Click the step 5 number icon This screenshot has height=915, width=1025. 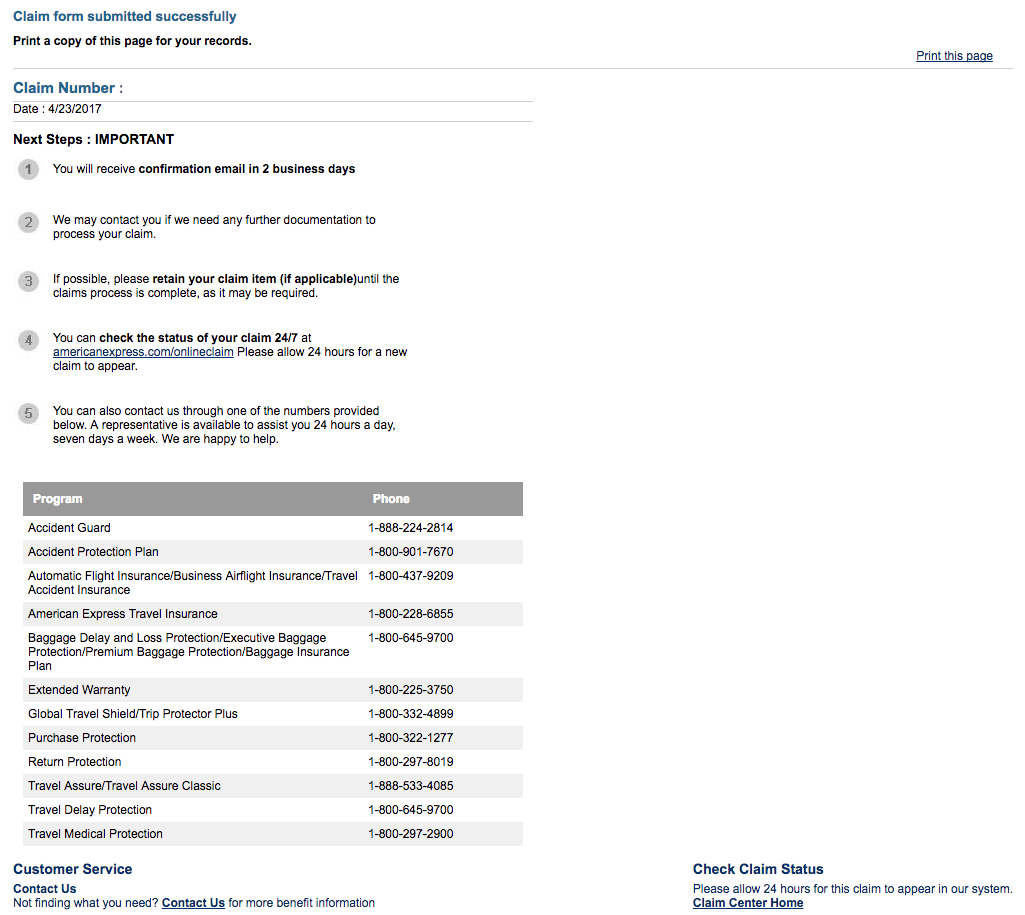29,412
